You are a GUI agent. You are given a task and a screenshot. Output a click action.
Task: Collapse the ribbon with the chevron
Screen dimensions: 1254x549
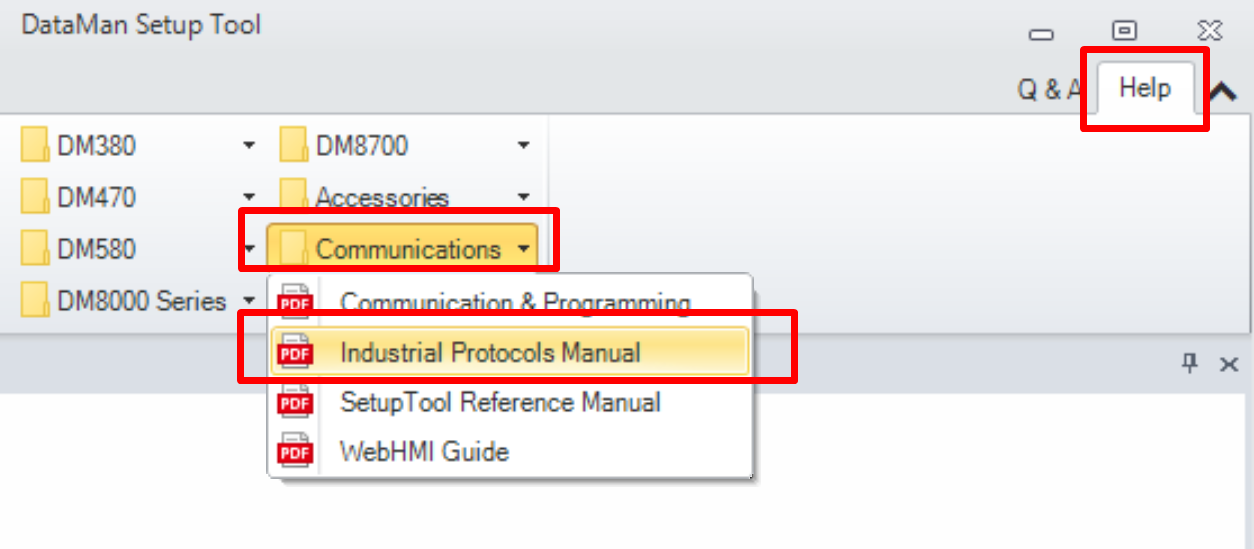pyautogui.click(x=1222, y=92)
